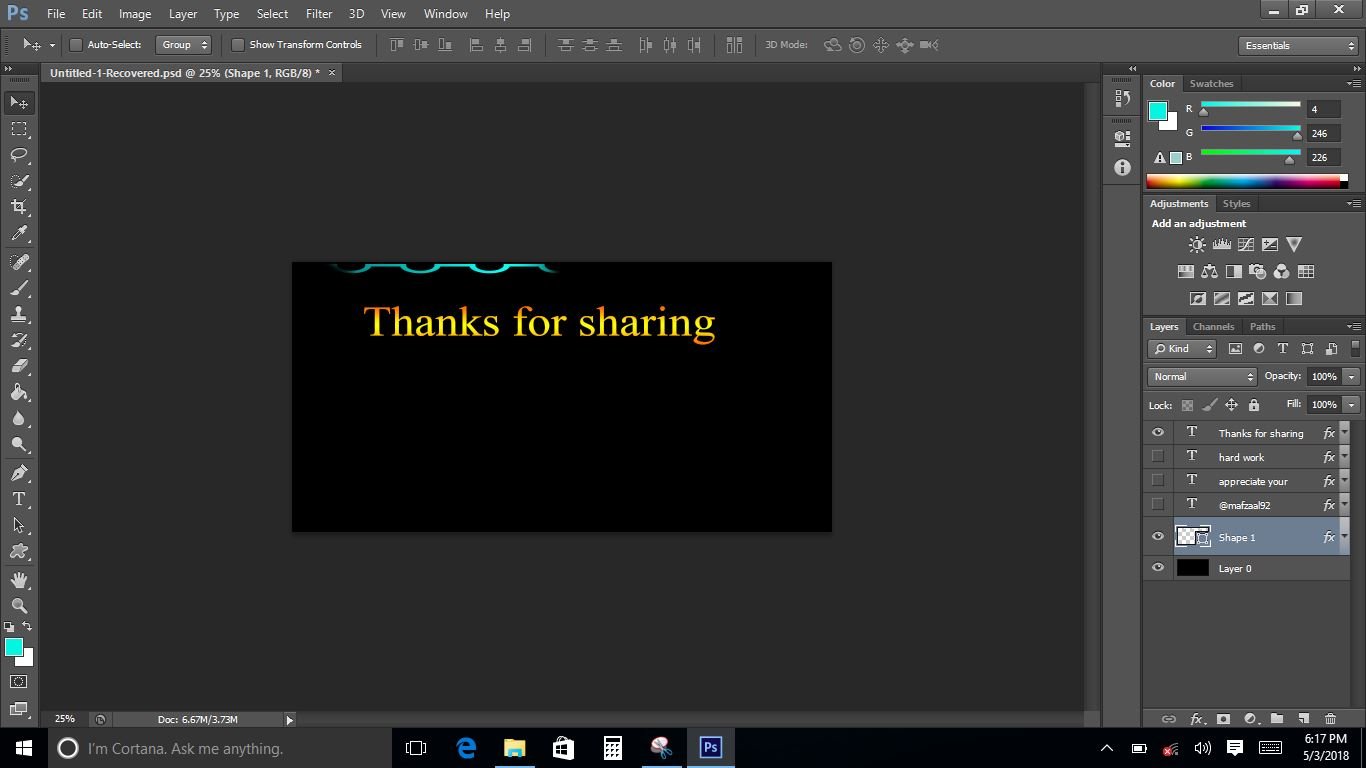Screen dimensions: 1366x768
Task: Delete layer with trash icon
Action: click(x=1330, y=719)
